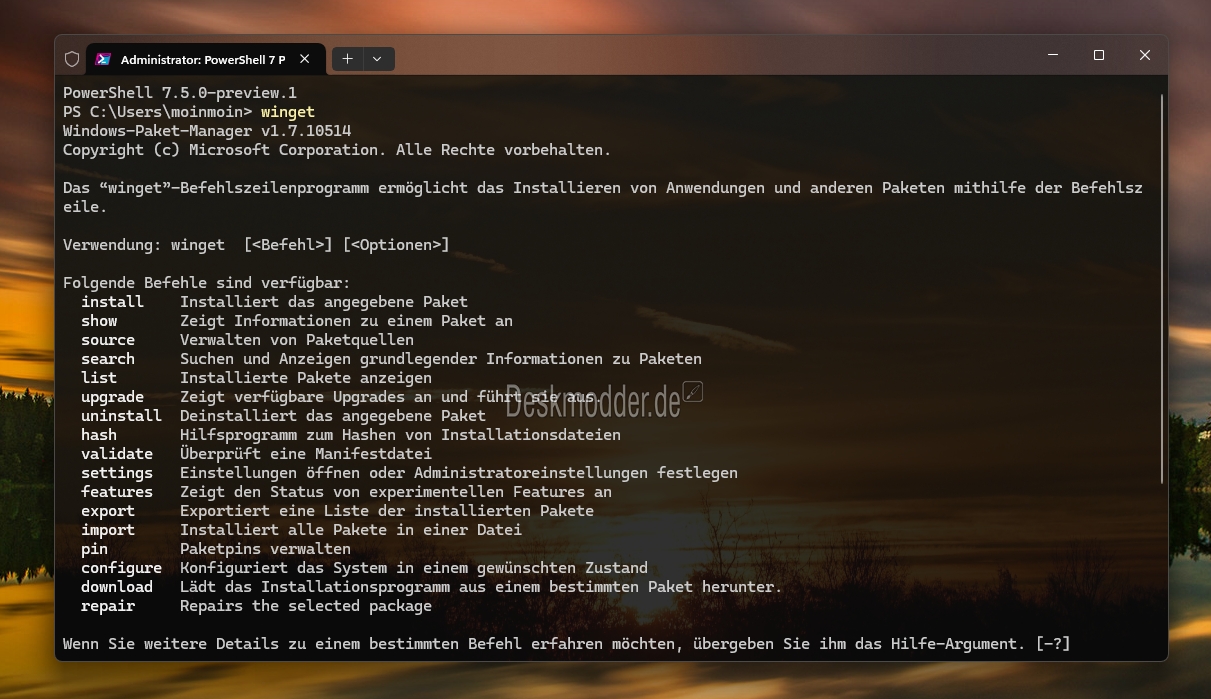
Task: Click description "Überprüft eine Manifestdatei"
Action: [x=306, y=454]
